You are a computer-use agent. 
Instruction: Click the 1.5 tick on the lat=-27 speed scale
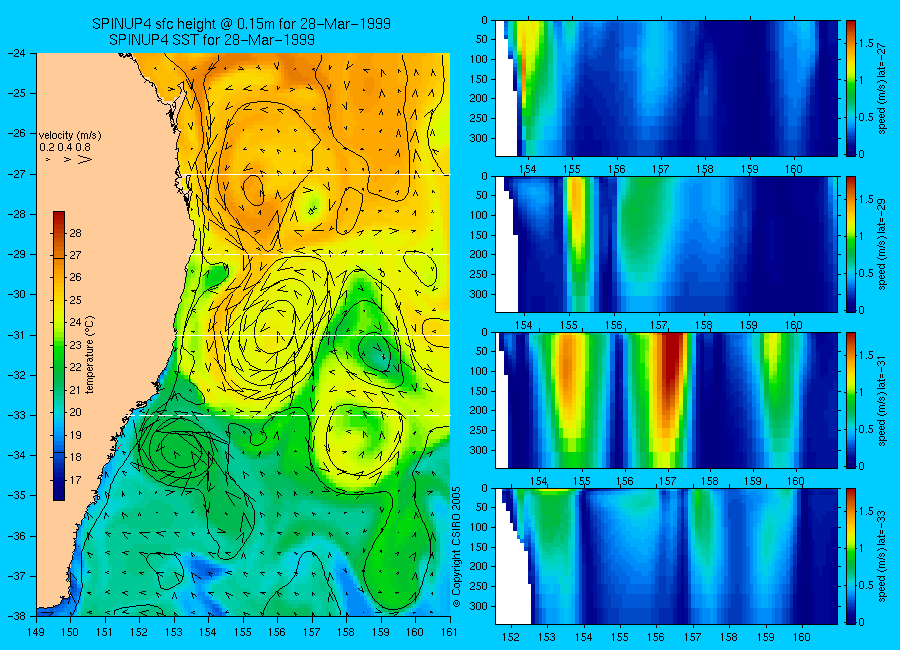click(x=866, y=44)
